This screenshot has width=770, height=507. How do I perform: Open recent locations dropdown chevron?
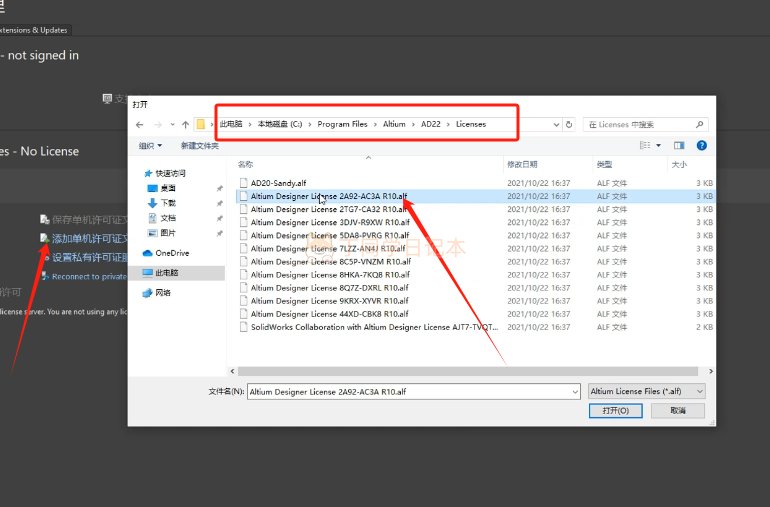(172, 125)
